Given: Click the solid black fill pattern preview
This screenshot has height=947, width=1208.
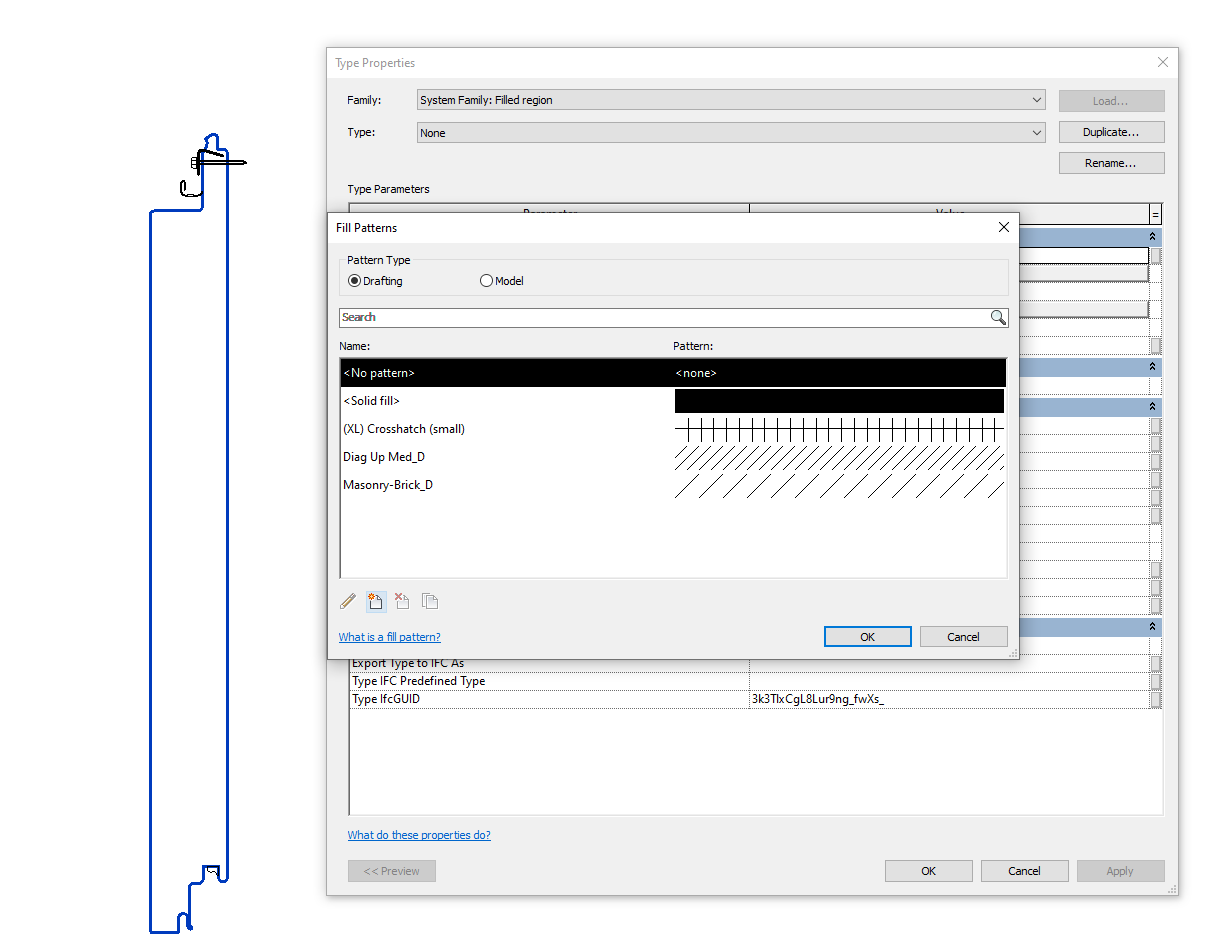Looking at the screenshot, I should click(839, 401).
